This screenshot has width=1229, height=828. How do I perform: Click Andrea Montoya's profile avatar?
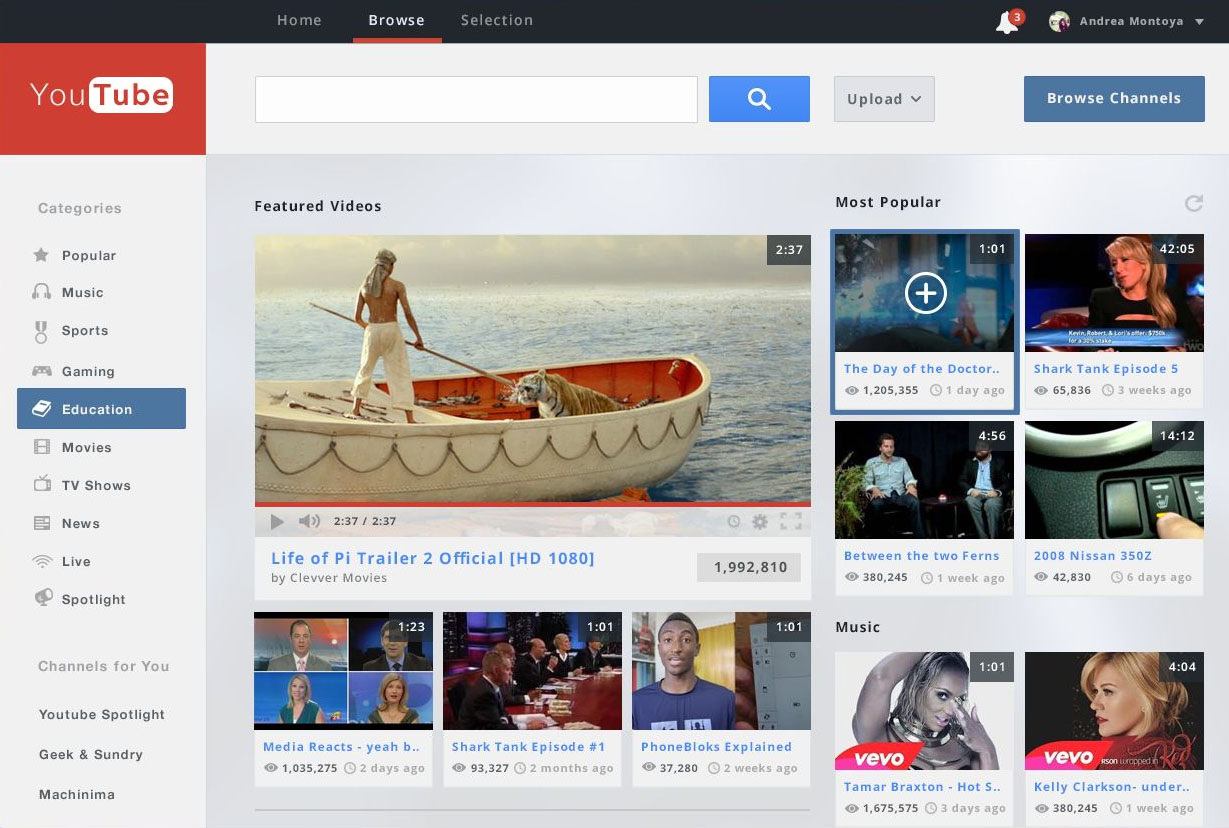[1059, 22]
